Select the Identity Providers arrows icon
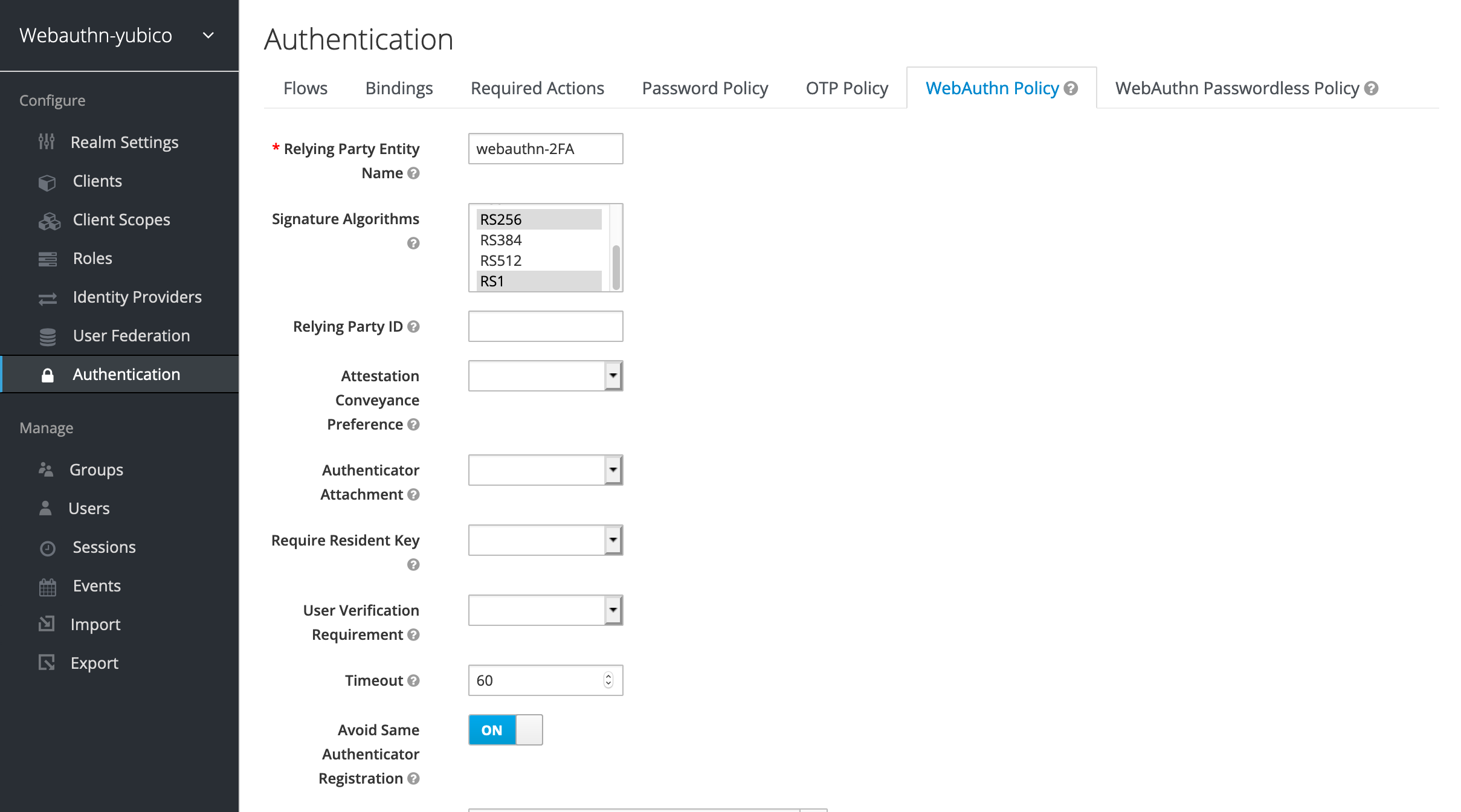This screenshot has width=1461, height=812. point(48,297)
